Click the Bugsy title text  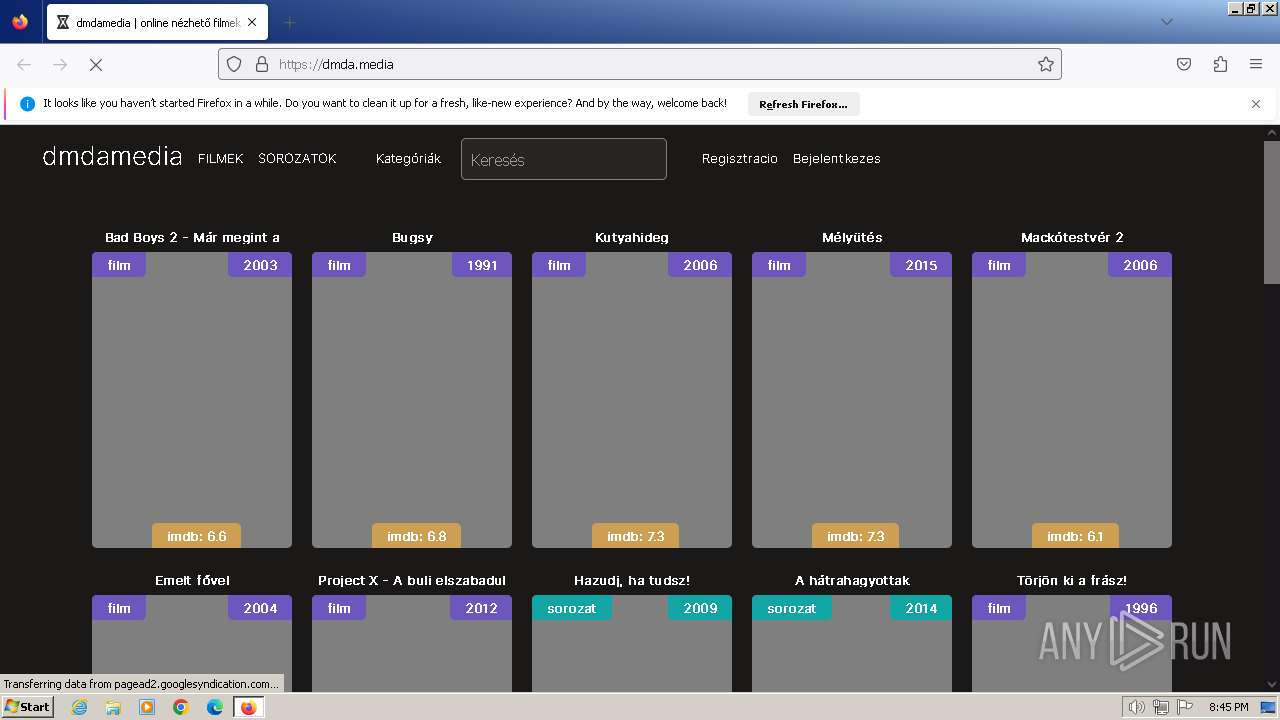click(412, 238)
